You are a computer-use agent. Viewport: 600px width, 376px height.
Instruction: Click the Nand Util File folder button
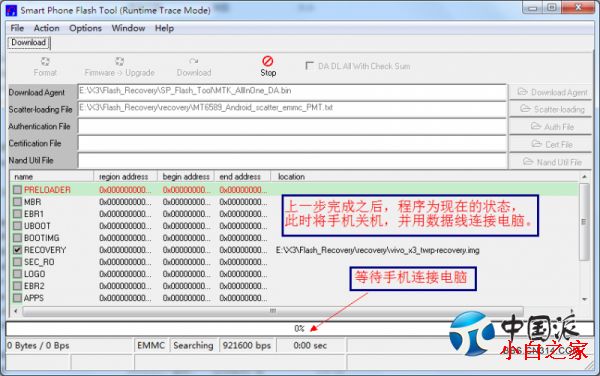(x=550, y=162)
